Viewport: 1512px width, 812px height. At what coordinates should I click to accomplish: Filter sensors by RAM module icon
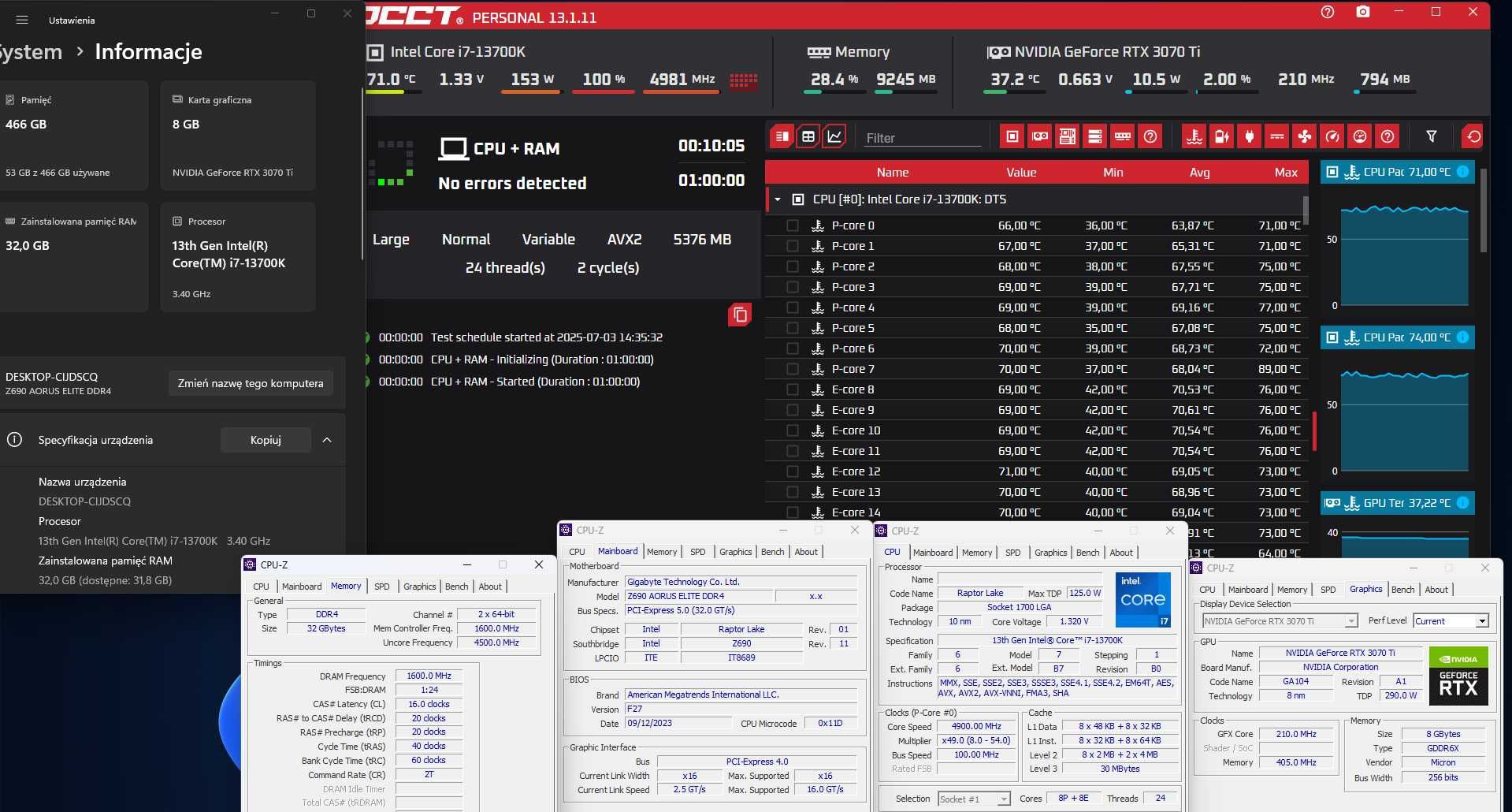(x=1123, y=136)
